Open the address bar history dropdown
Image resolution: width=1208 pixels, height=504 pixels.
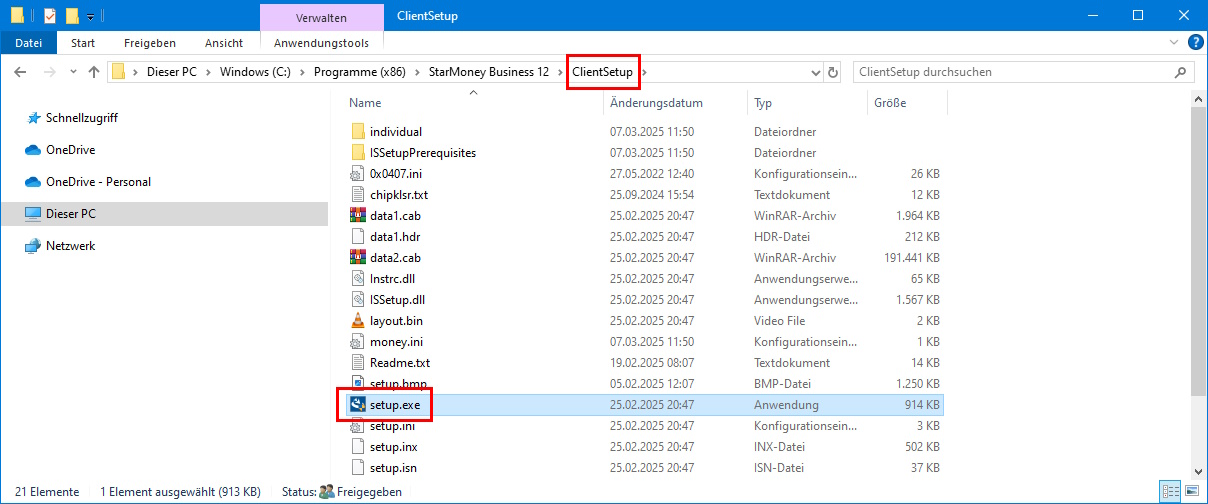coord(815,72)
